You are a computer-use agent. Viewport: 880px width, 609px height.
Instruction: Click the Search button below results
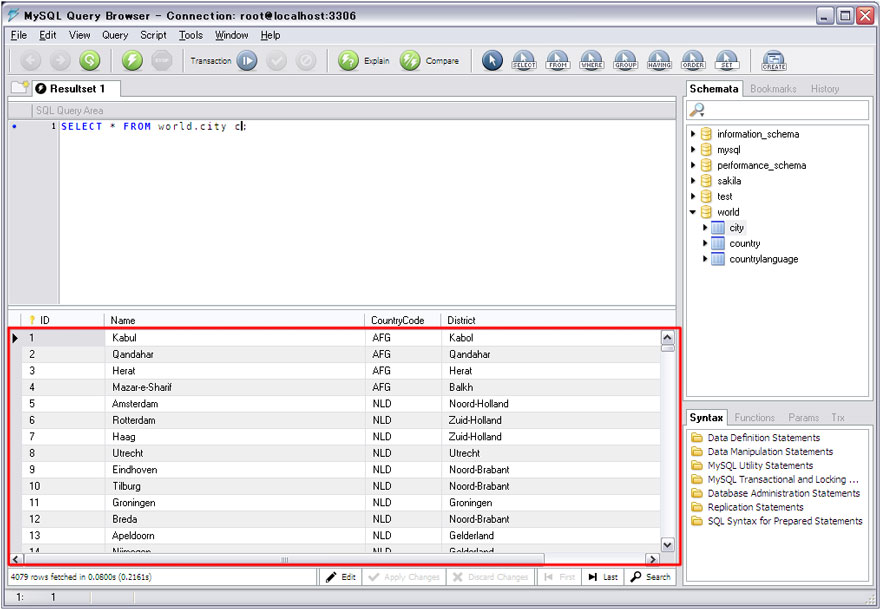(x=650, y=577)
